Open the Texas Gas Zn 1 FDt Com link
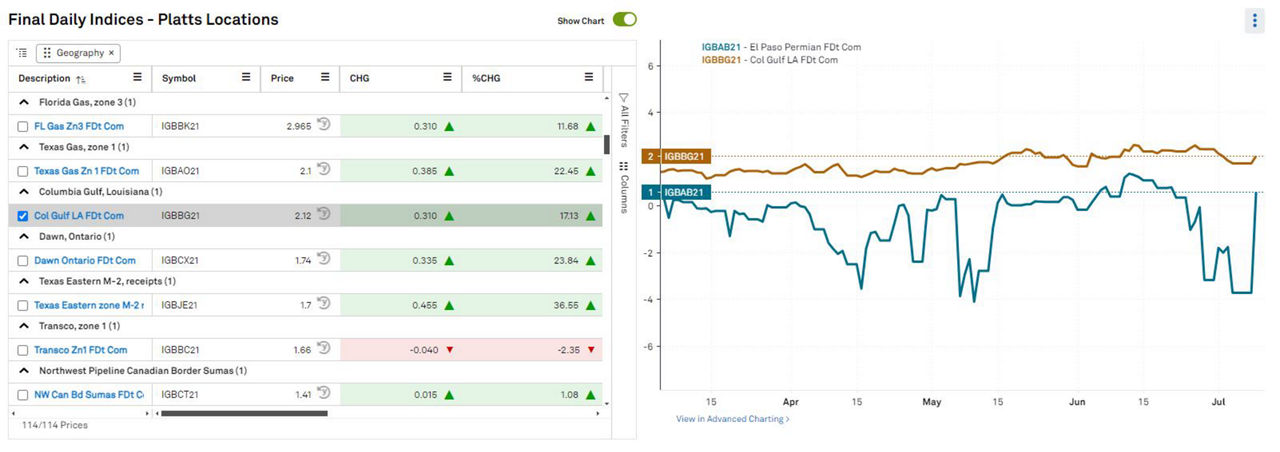 pyautogui.click(x=86, y=171)
